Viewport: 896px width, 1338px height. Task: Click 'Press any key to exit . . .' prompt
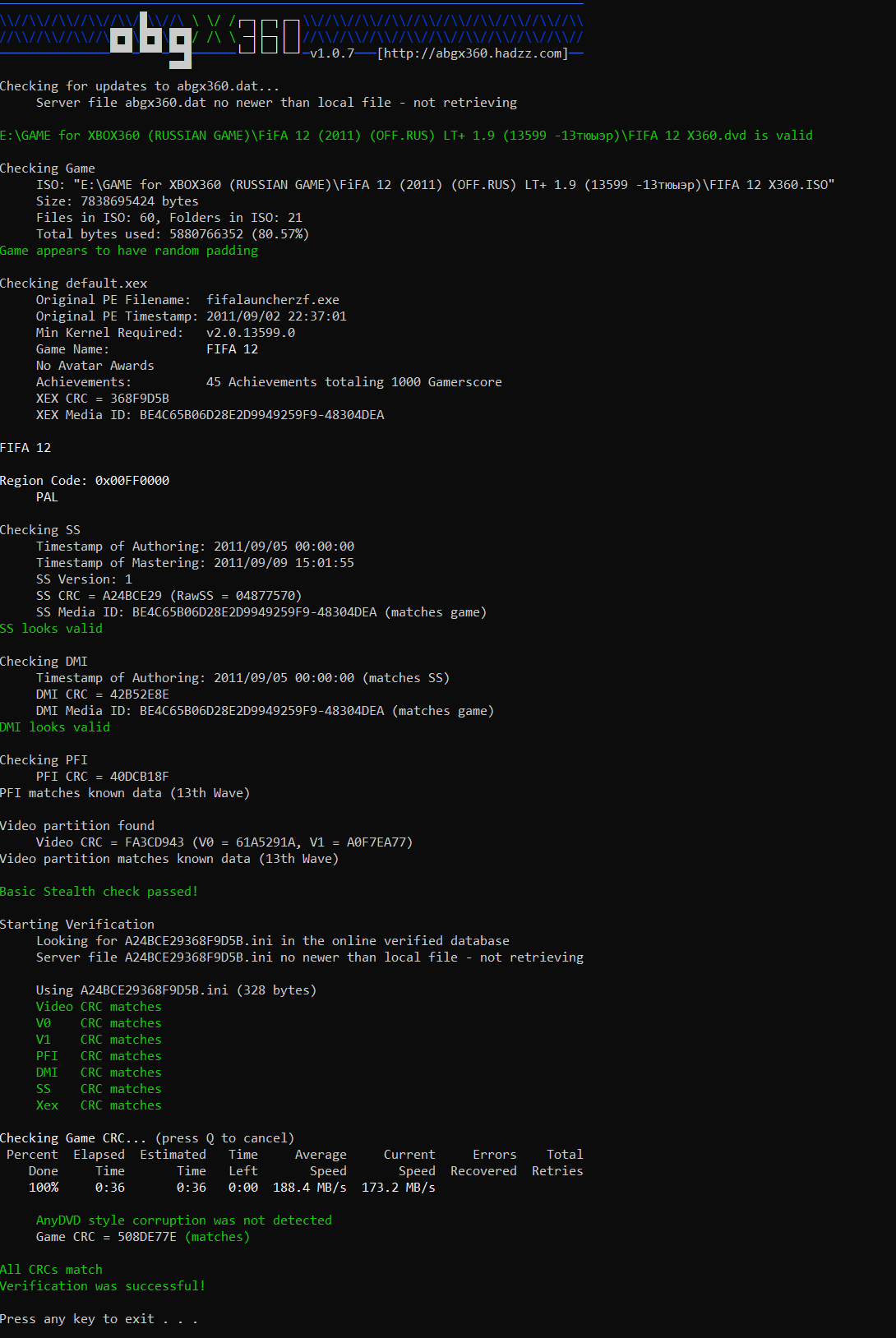[x=99, y=1319]
